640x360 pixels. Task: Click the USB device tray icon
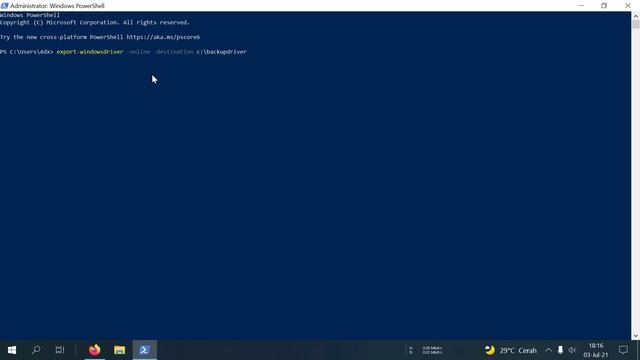(560, 350)
